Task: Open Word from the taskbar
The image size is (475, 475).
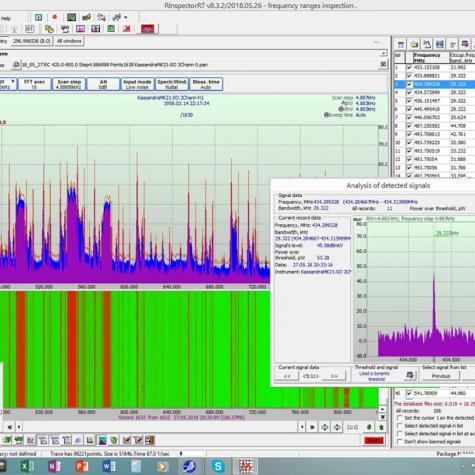Action: click(x=109, y=466)
